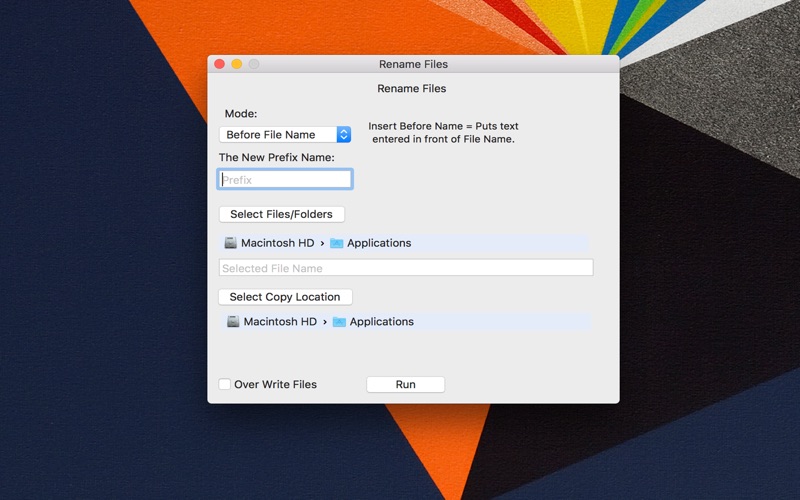Click the Selected File Name text field
Screen dimensions: 800x500
[406, 268]
